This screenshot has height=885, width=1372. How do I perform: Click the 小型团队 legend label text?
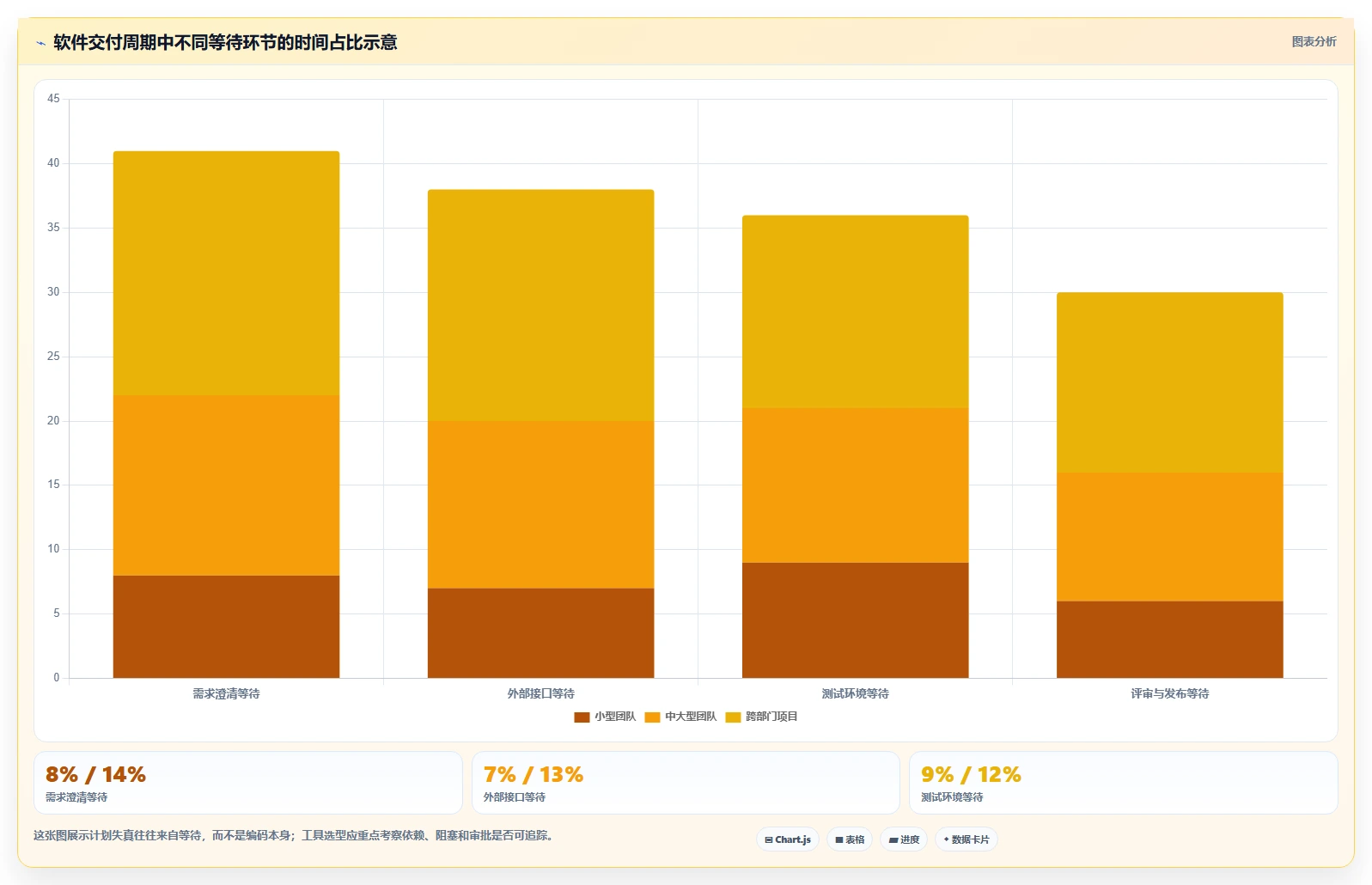(x=615, y=717)
